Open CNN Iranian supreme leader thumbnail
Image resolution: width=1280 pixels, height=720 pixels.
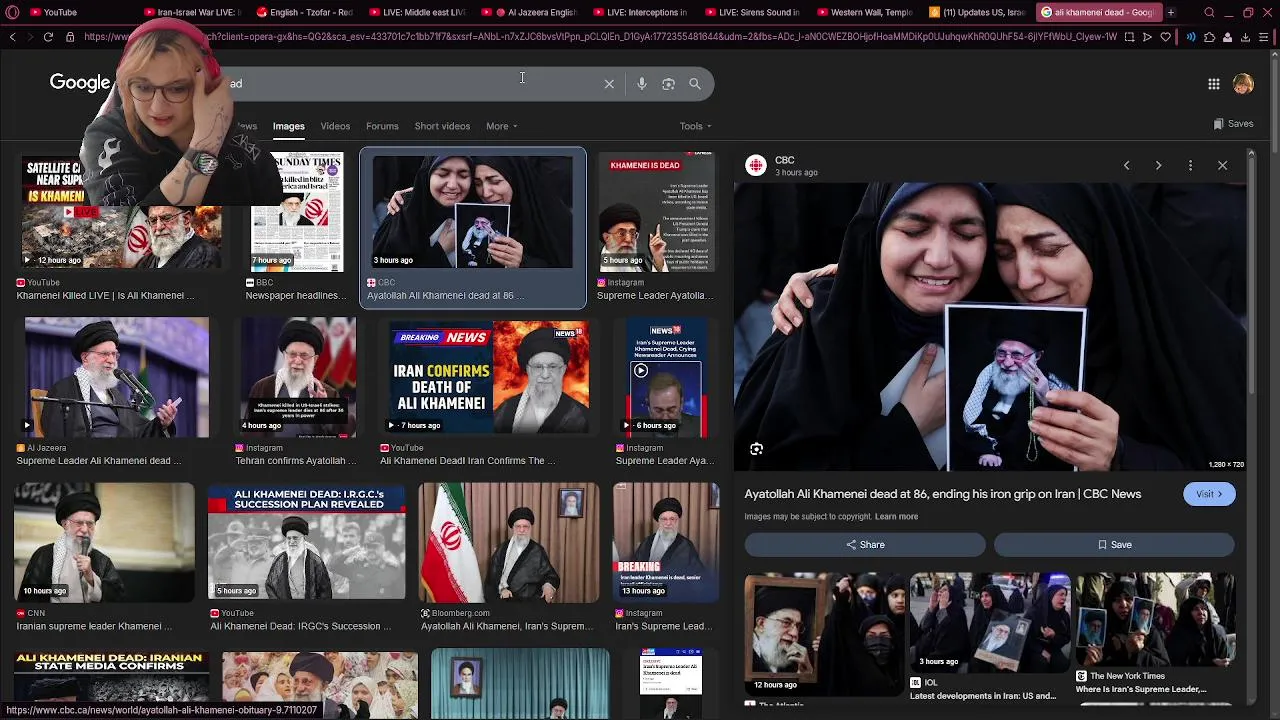(104, 543)
